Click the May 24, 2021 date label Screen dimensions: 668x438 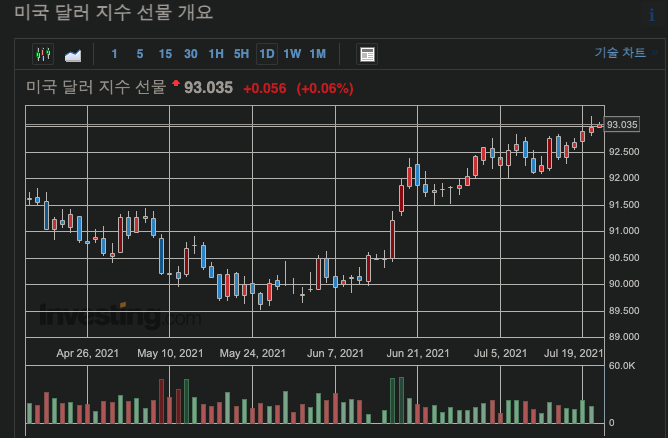point(253,353)
